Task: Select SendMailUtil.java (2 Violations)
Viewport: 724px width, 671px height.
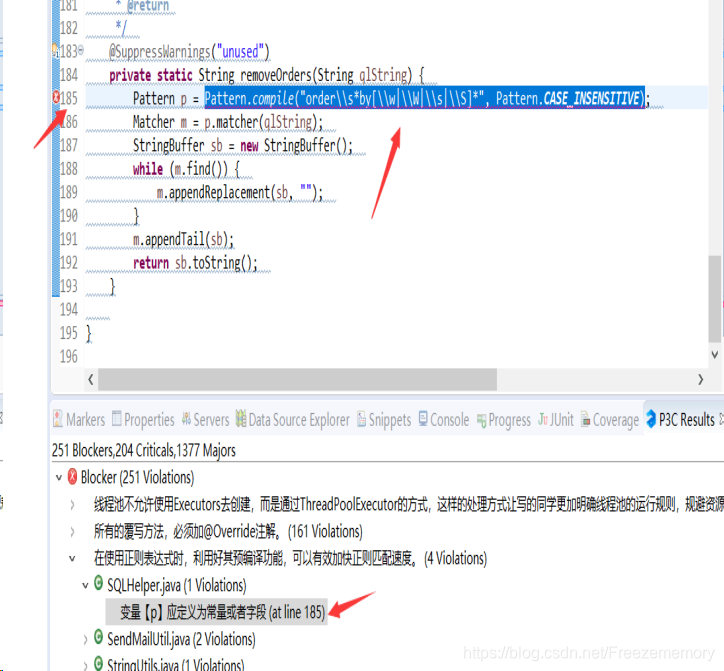Action: pos(181,639)
